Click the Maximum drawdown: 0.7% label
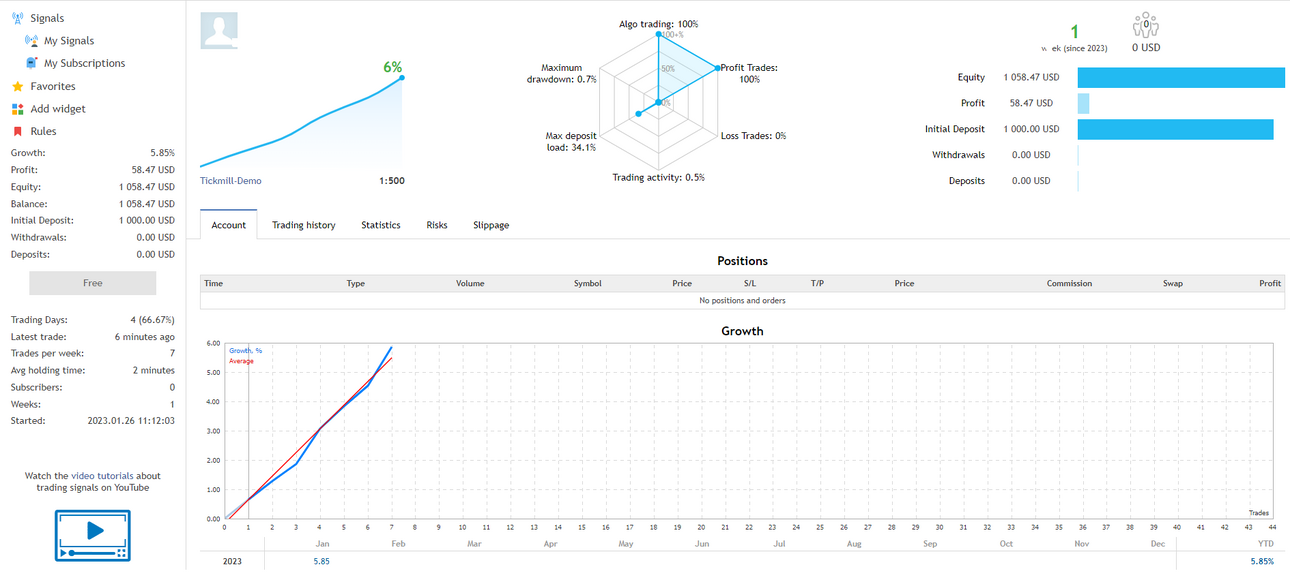 click(x=562, y=74)
